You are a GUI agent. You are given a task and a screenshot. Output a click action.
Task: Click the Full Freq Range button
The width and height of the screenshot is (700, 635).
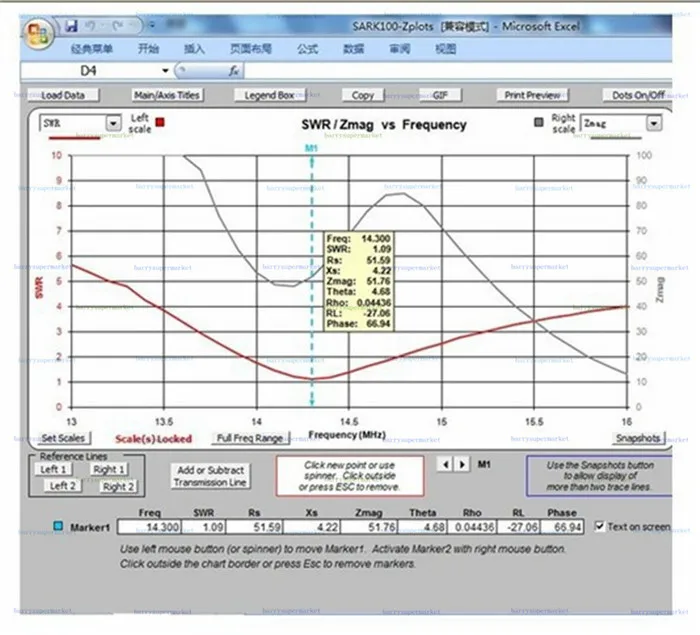pyautogui.click(x=250, y=438)
